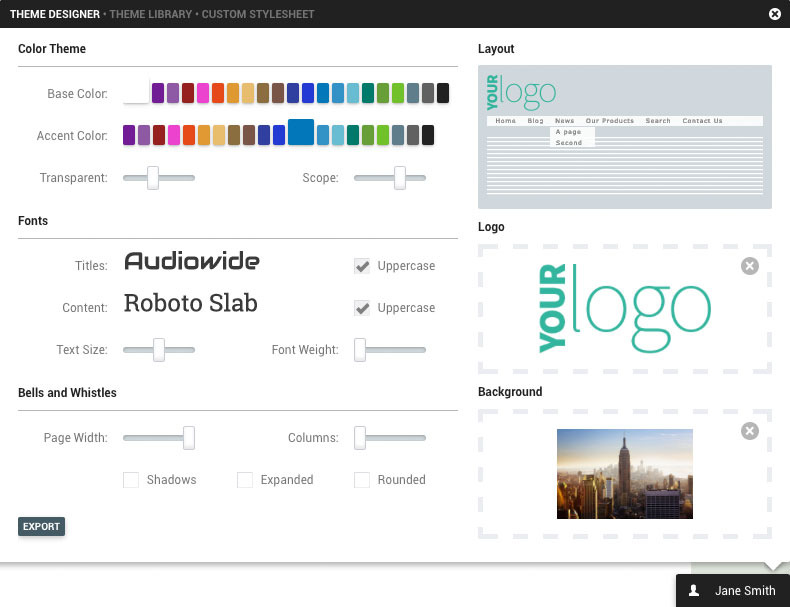Check the Expanded option
This screenshot has height=607, width=790.
pos(245,480)
